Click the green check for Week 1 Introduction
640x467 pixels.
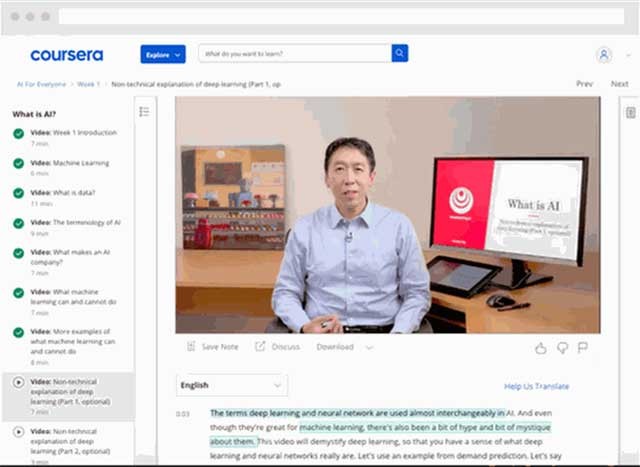coord(18,132)
